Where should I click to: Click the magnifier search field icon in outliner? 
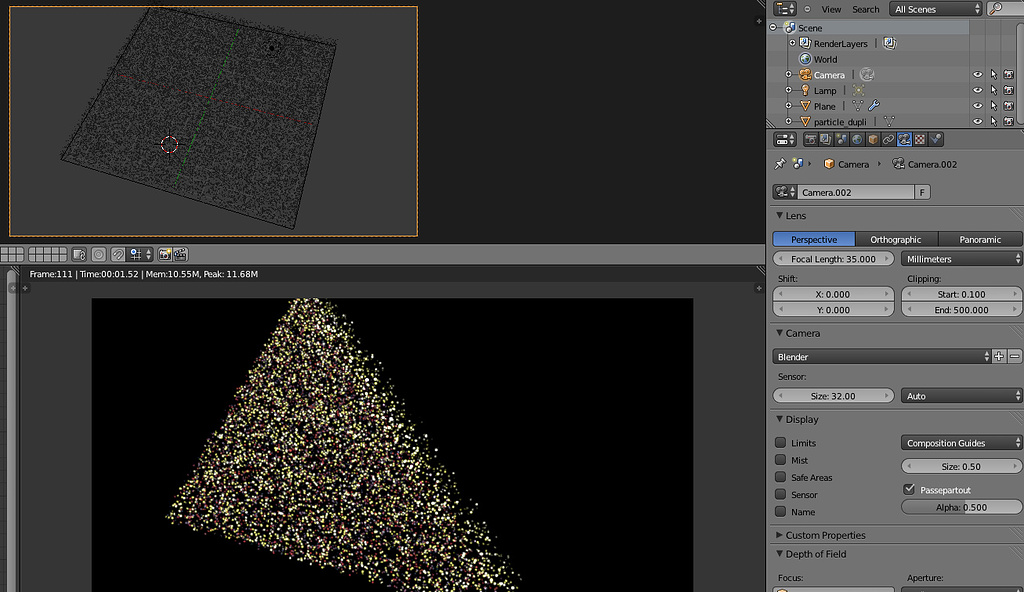996,8
